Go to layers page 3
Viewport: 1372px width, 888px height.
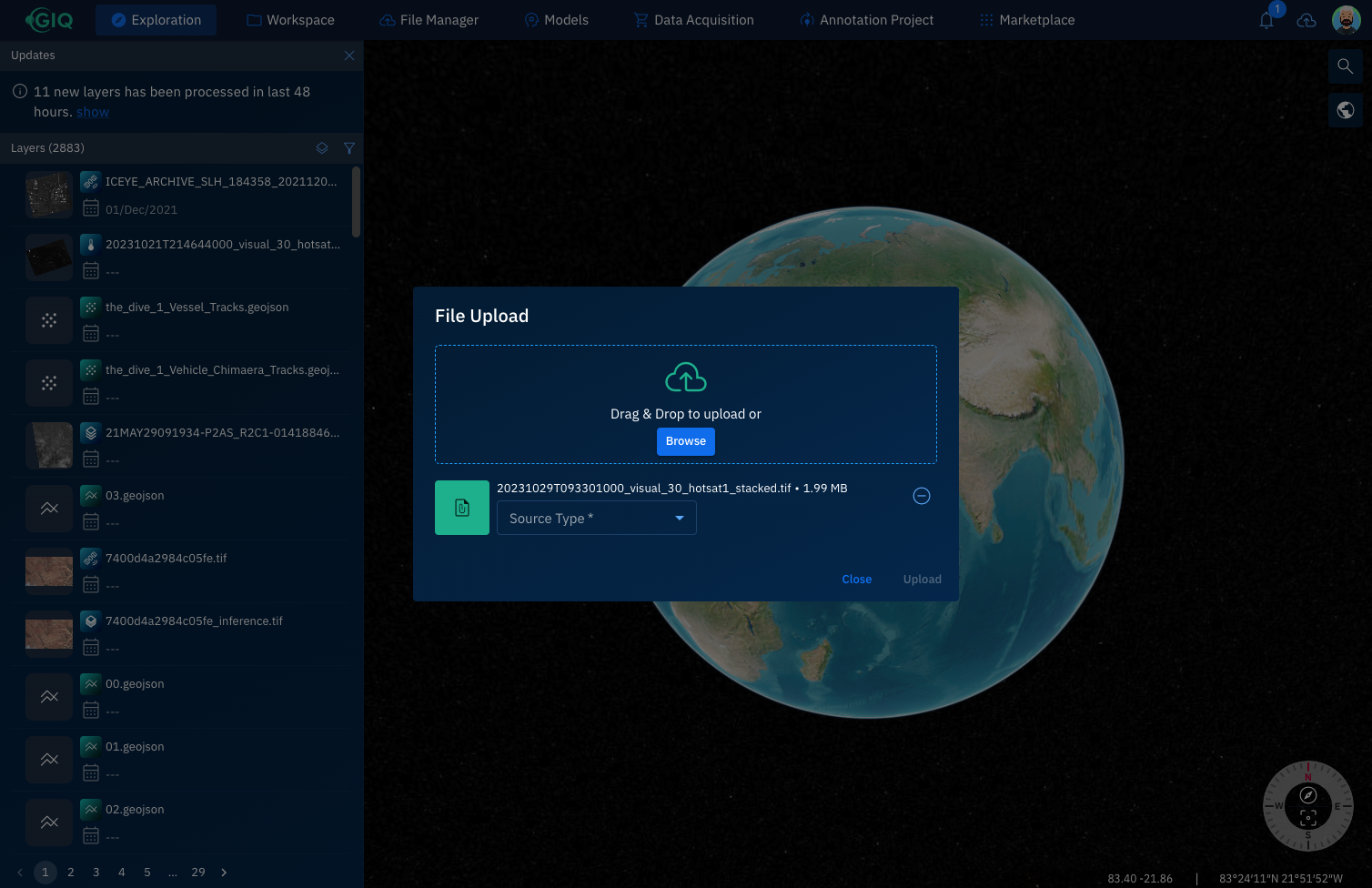pos(96,873)
